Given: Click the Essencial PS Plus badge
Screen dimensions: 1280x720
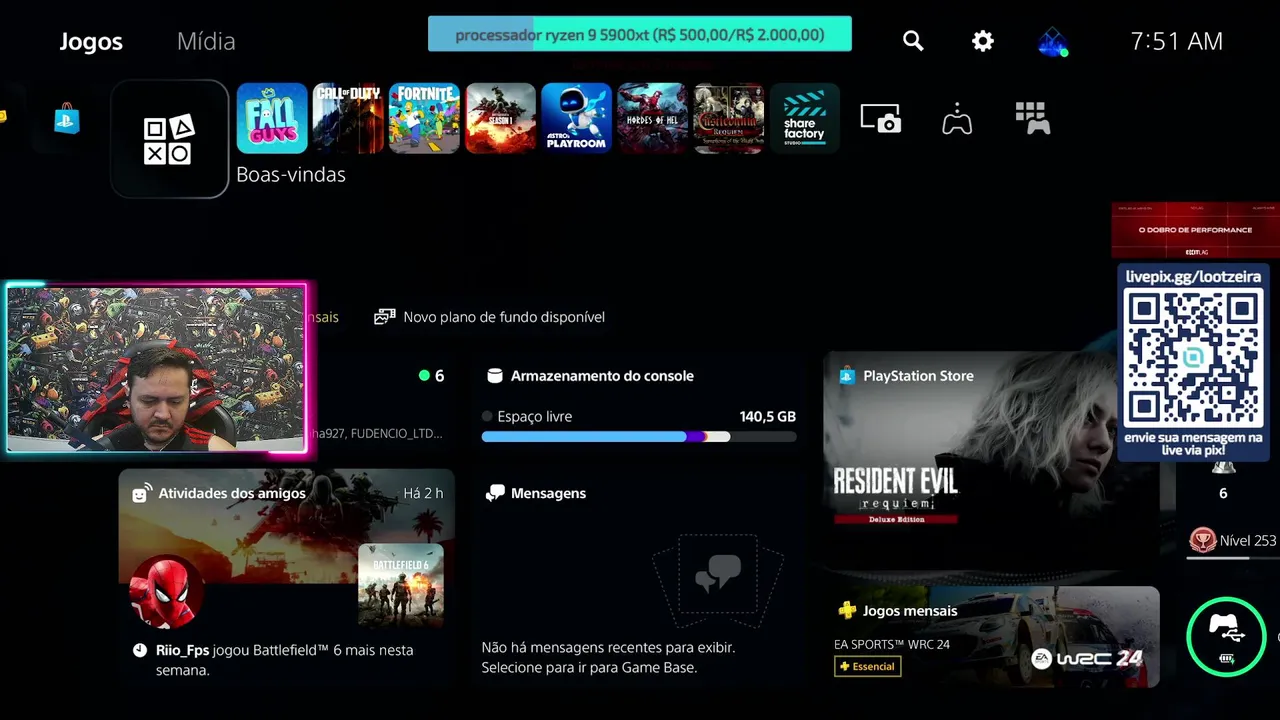Looking at the screenshot, I should tap(868, 666).
